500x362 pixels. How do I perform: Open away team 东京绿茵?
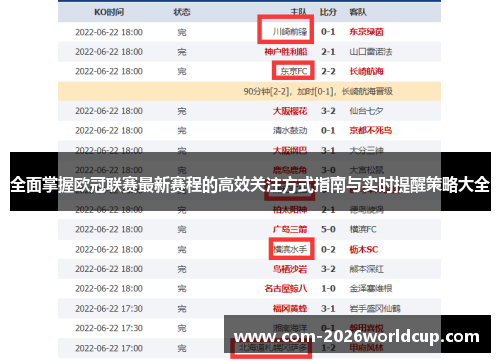366,32
